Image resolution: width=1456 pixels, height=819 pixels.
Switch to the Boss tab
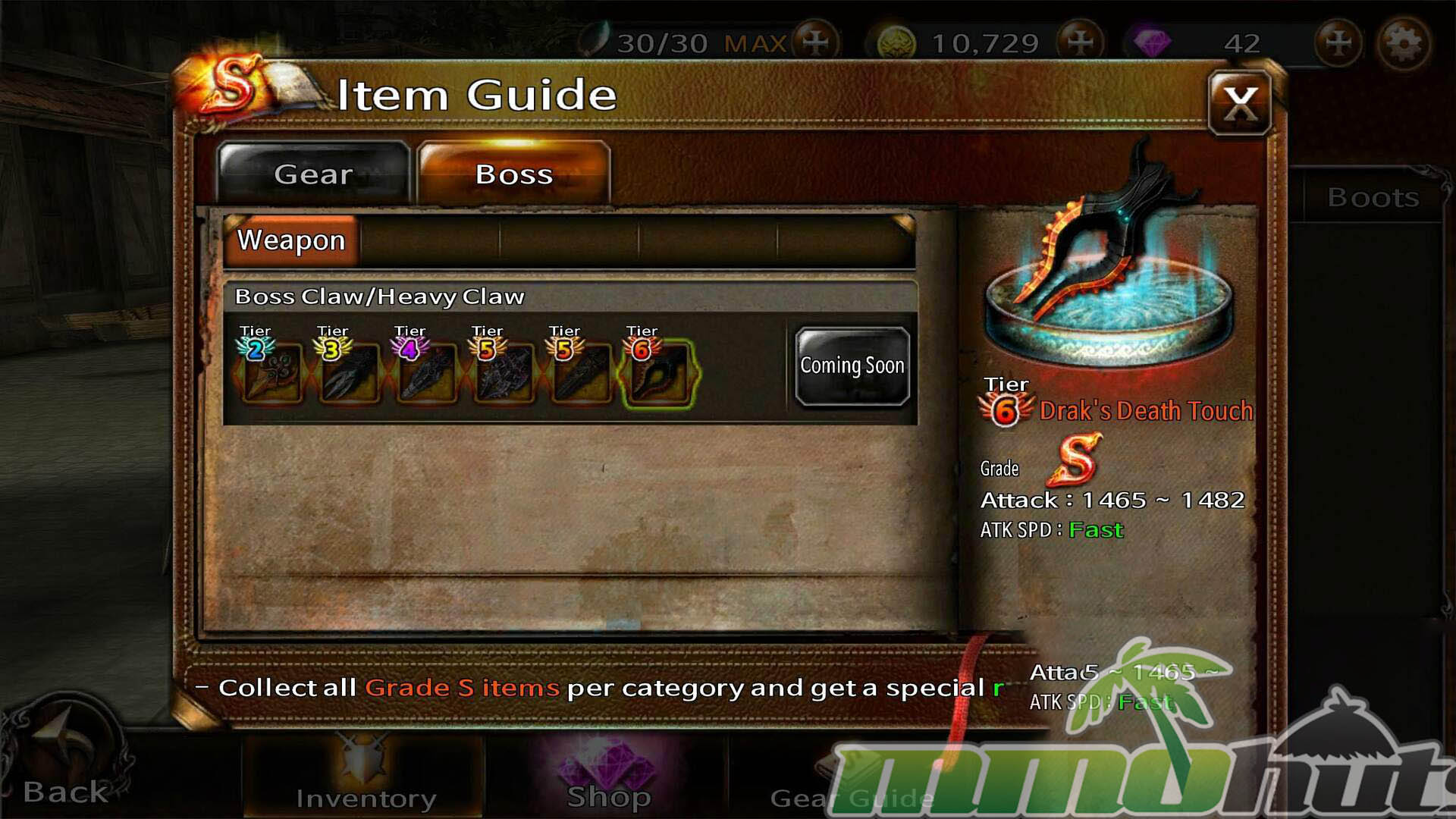click(514, 174)
